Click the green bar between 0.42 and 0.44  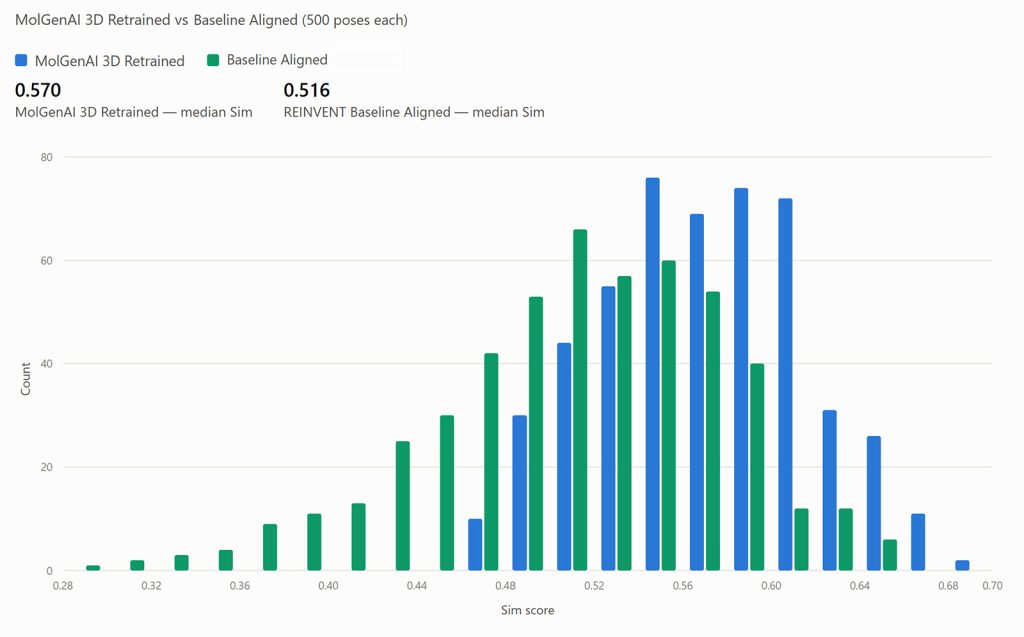(x=403, y=506)
